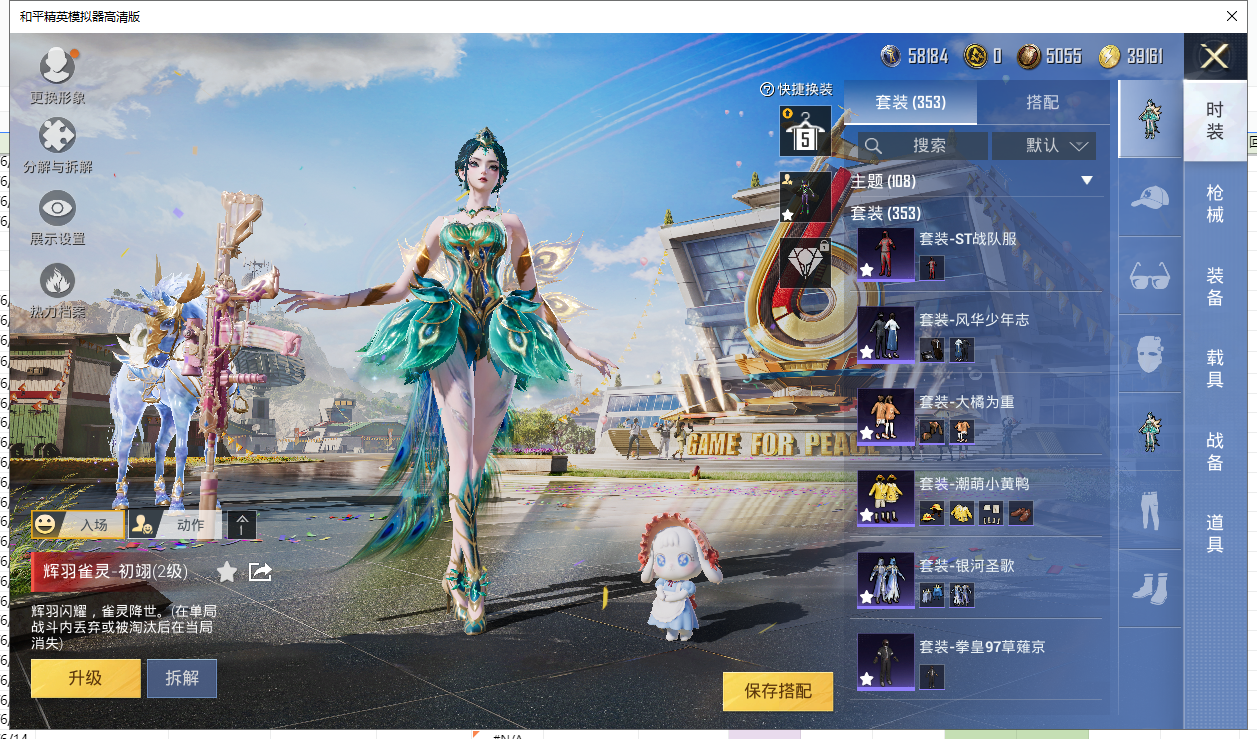Open 展示设置 eye icon
1257x739 pixels.
click(57, 208)
